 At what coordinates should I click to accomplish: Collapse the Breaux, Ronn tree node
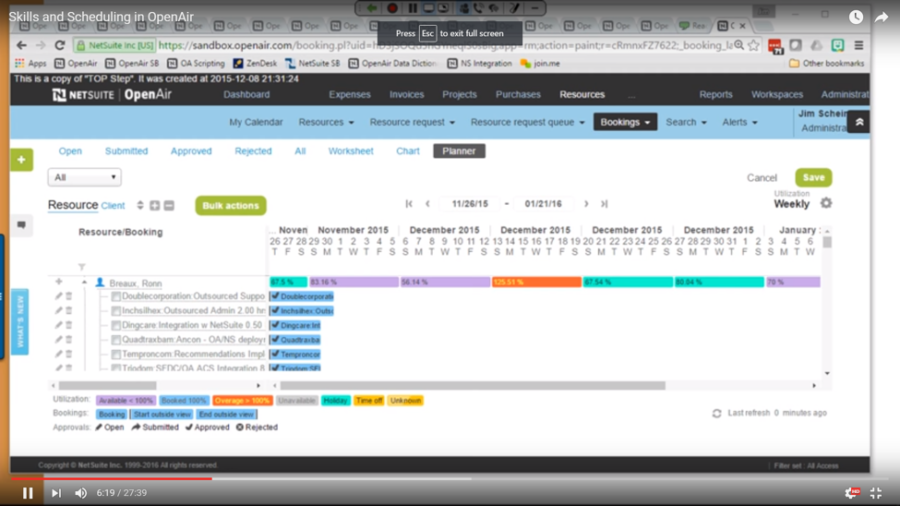click(x=84, y=282)
